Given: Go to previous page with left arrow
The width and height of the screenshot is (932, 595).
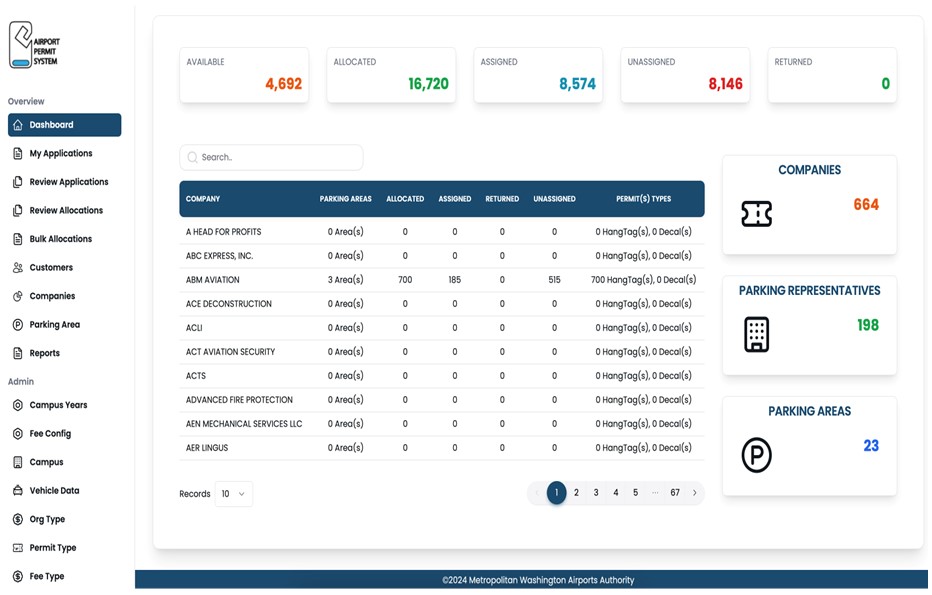Looking at the screenshot, I should [537, 493].
